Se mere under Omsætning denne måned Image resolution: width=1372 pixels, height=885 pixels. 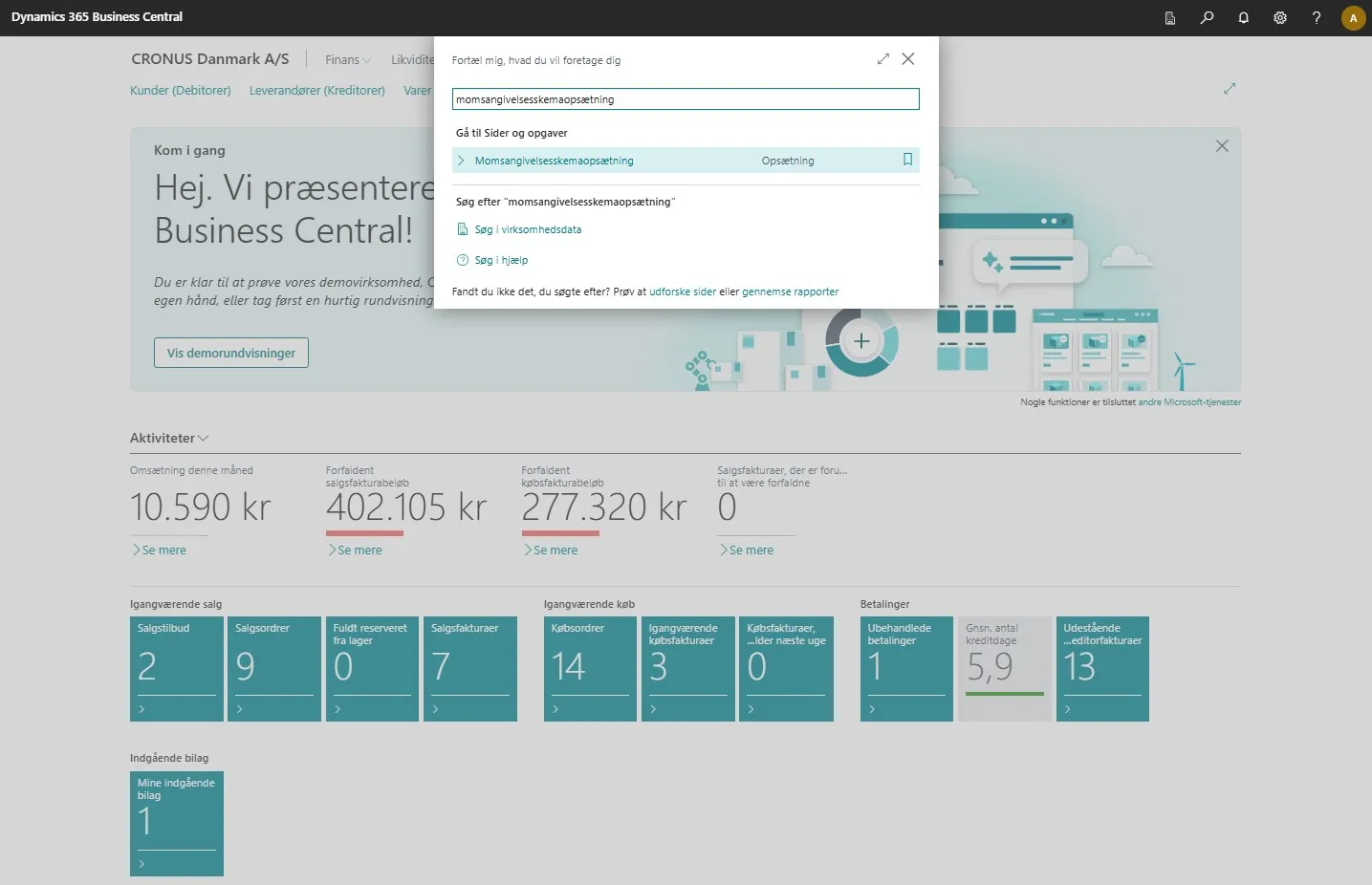click(x=160, y=550)
